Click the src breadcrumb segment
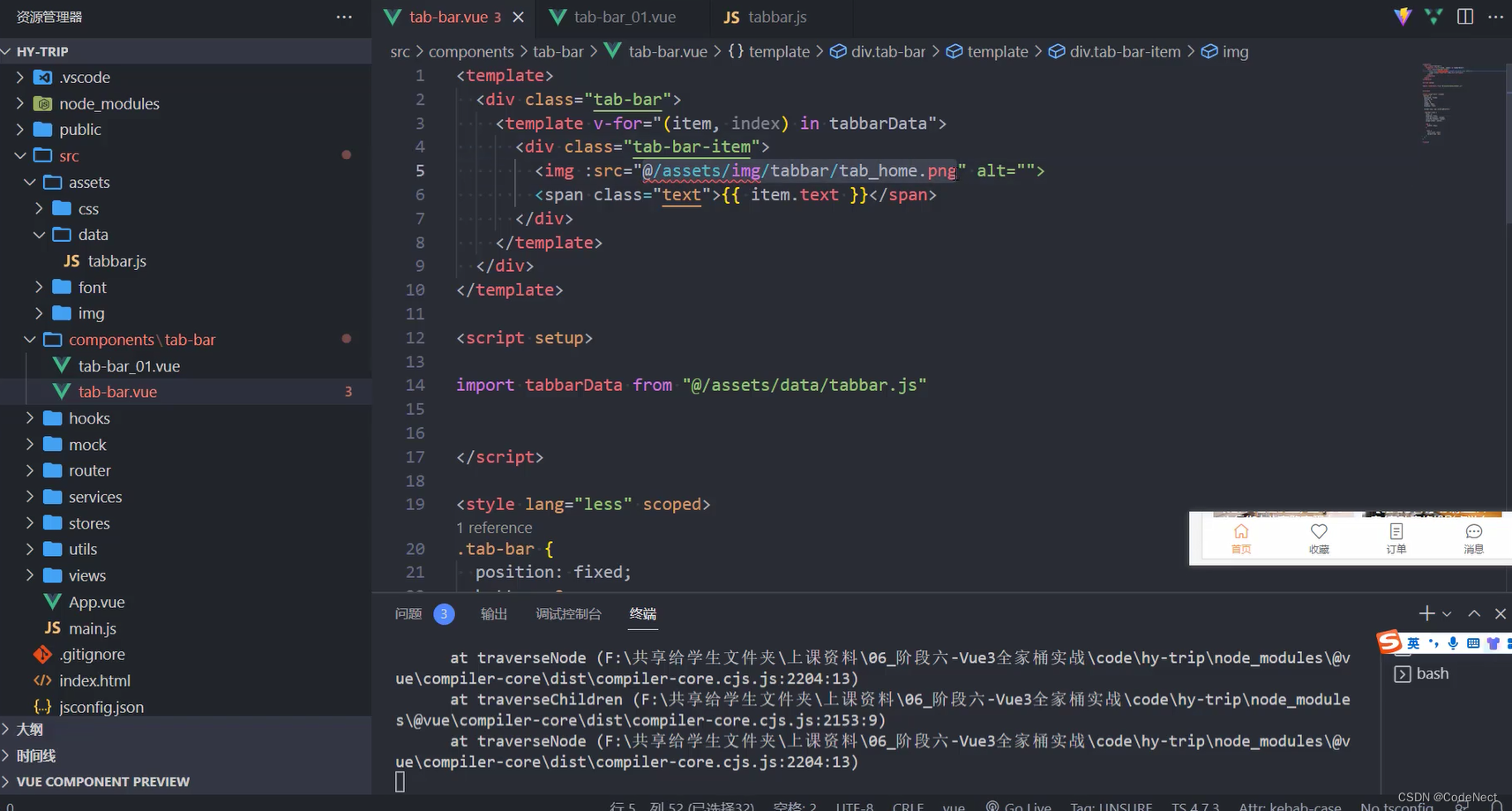Screen dimensions: 1512x811 coord(400,52)
